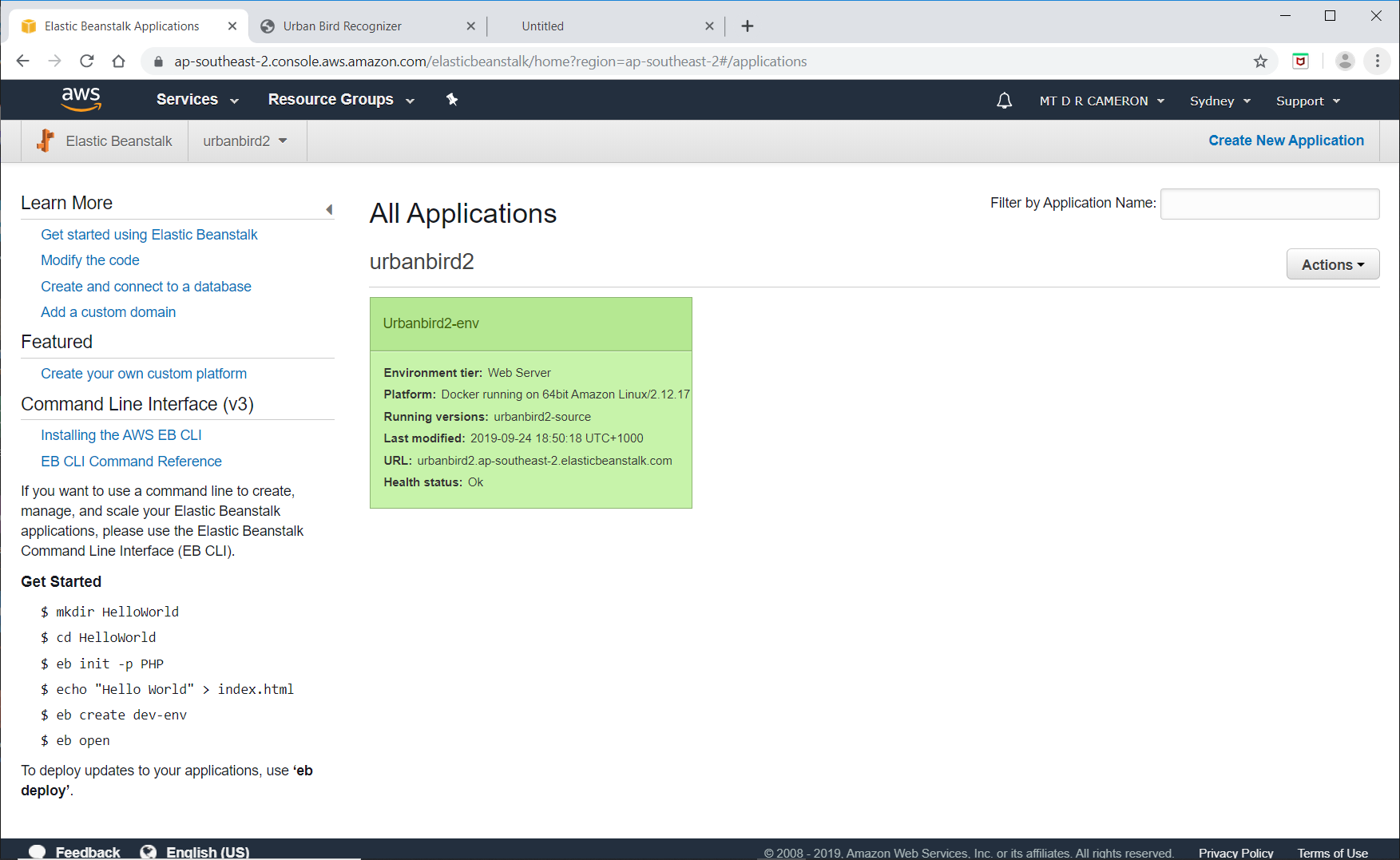Image resolution: width=1400 pixels, height=860 pixels.
Task: Click 'urbanbird2-source' running version text
Action: coord(542,417)
